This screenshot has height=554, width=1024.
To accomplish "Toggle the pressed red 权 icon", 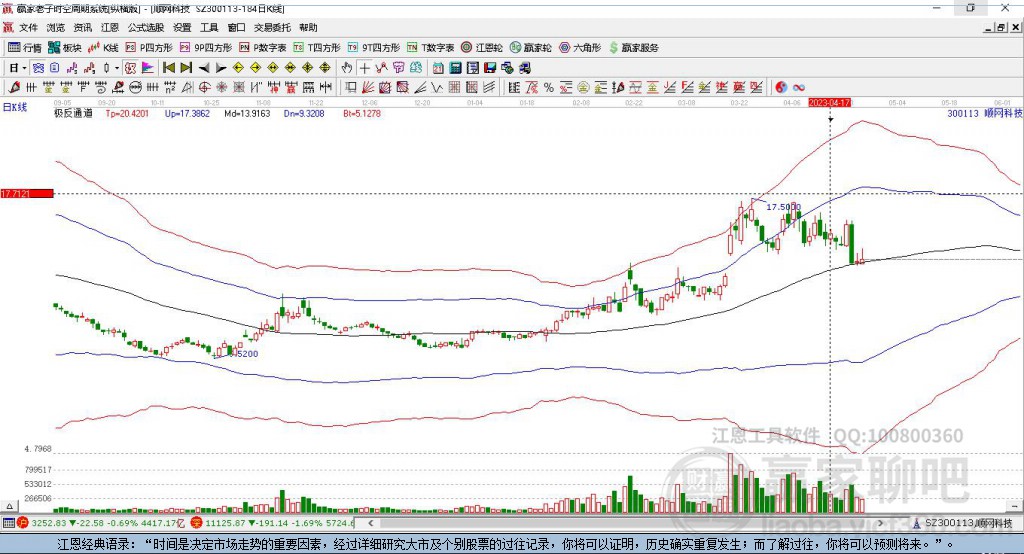I will pos(131,68).
